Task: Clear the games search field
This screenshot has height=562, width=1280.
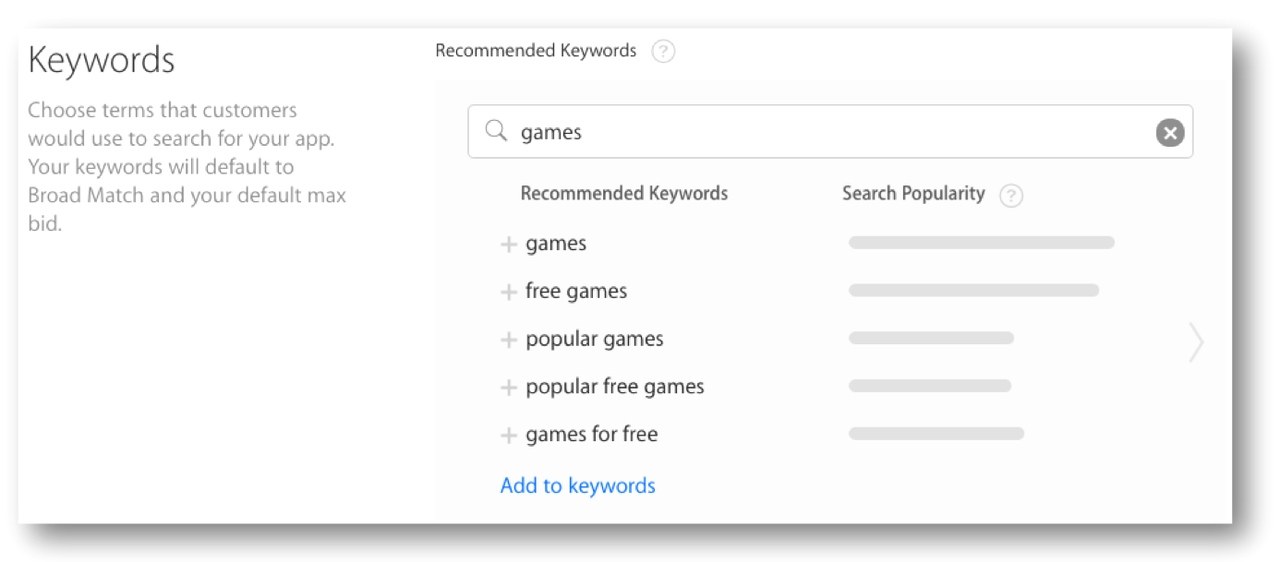Action: [x=1170, y=132]
